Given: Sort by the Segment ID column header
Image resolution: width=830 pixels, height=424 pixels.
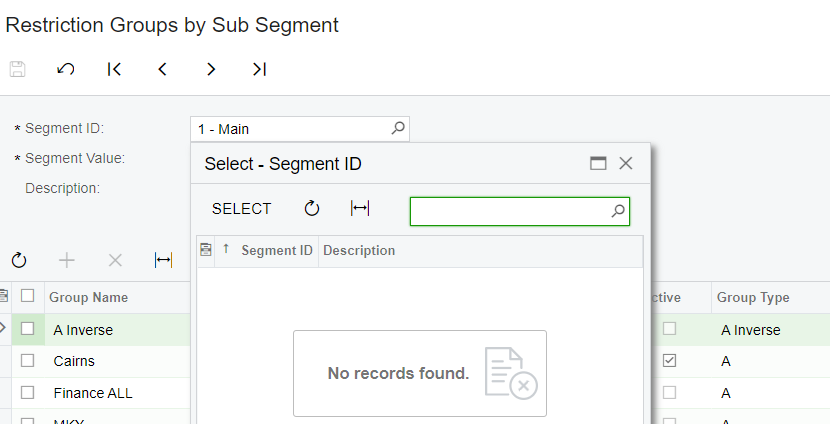Looking at the screenshot, I should (277, 250).
